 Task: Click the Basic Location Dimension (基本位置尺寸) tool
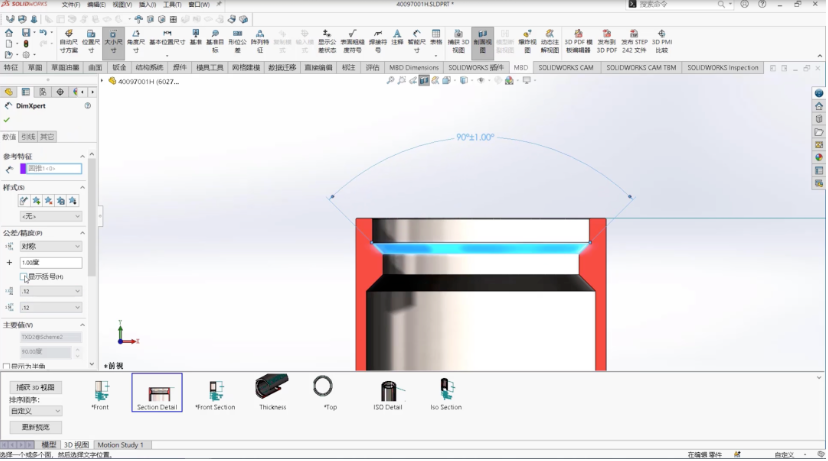point(167,41)
